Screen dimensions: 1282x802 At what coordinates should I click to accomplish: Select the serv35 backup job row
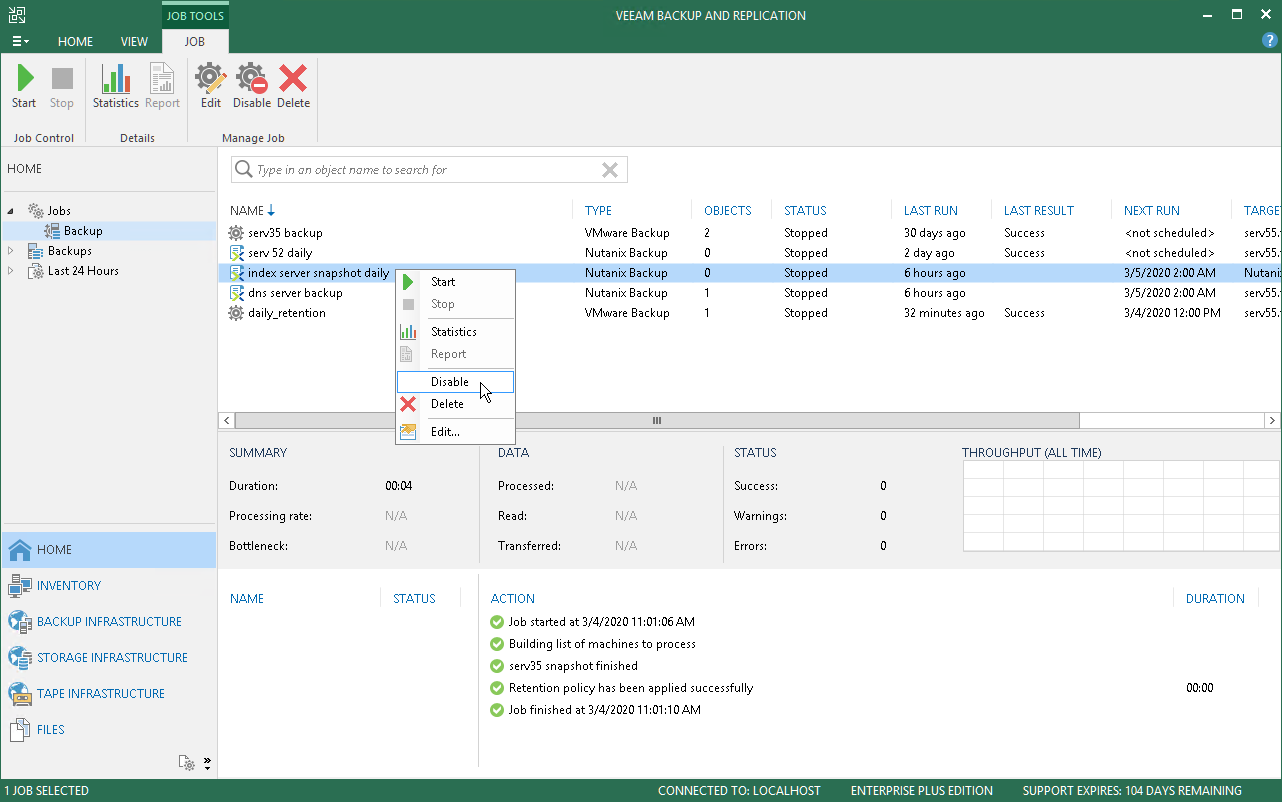[x=750, y=233]
